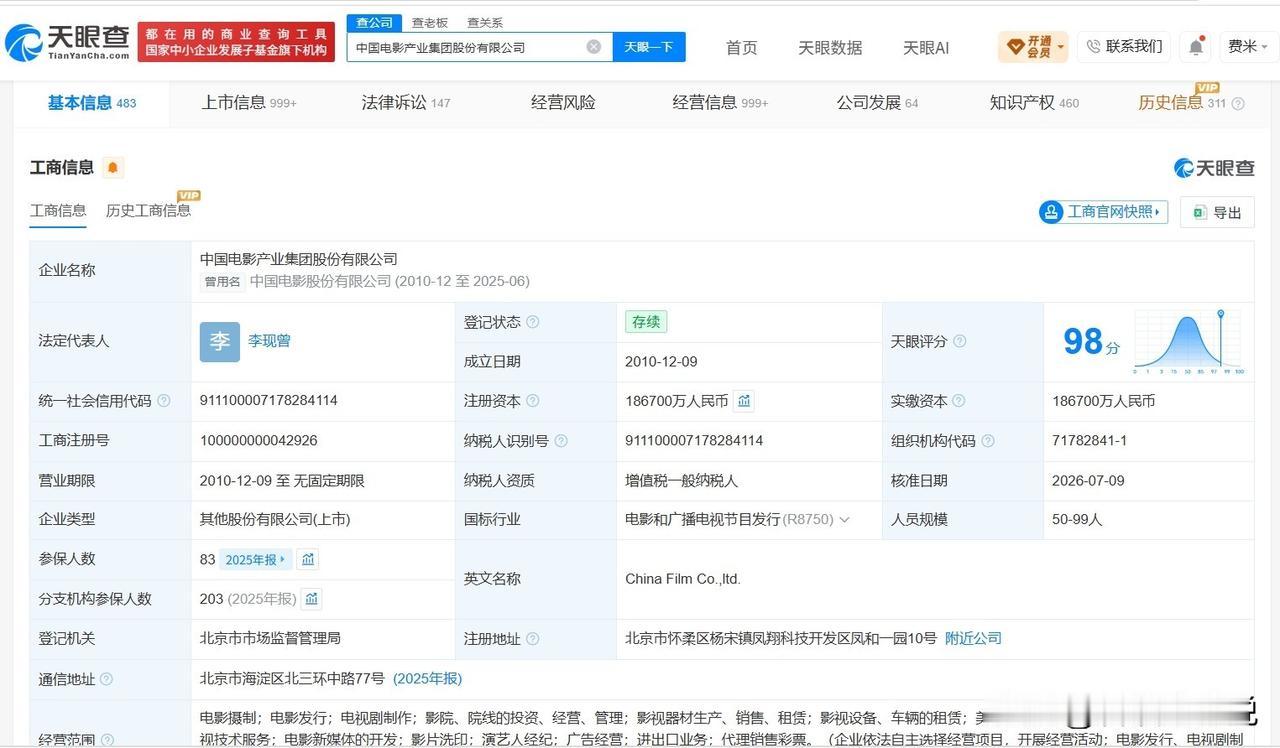Click the help icon beside 天眼评分

[x=960, y=341]
